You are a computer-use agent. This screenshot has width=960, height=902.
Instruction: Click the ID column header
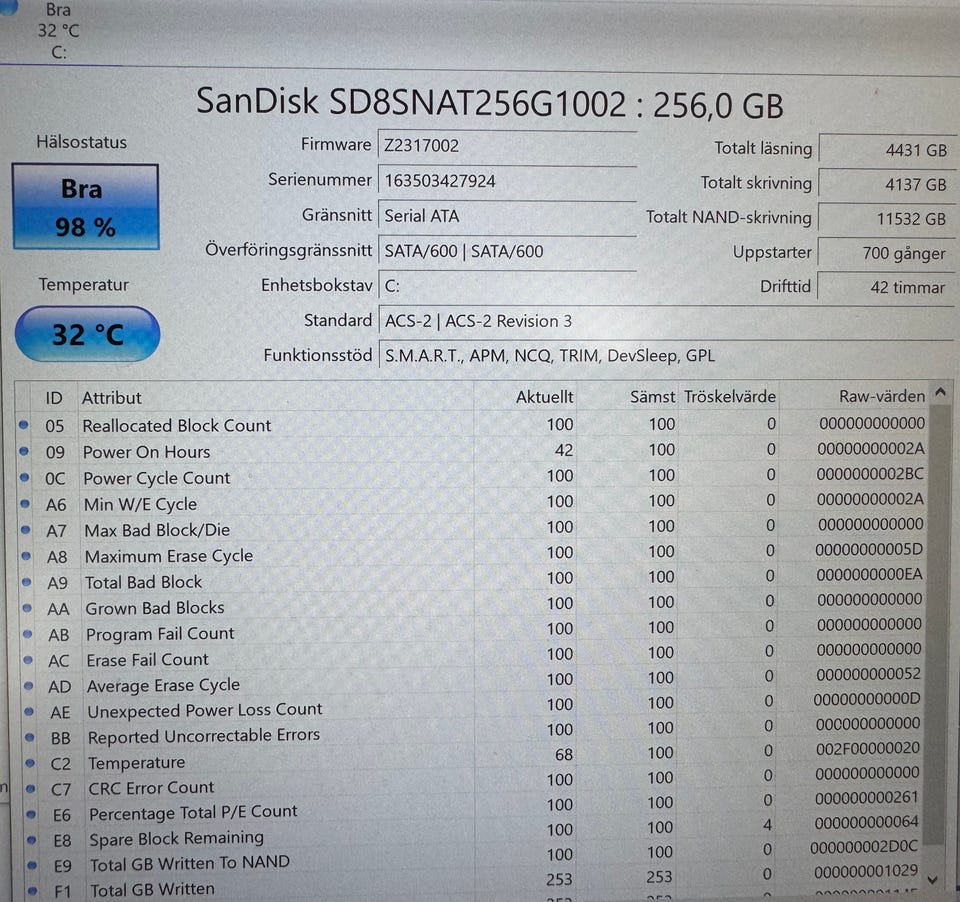click(54, 399)
